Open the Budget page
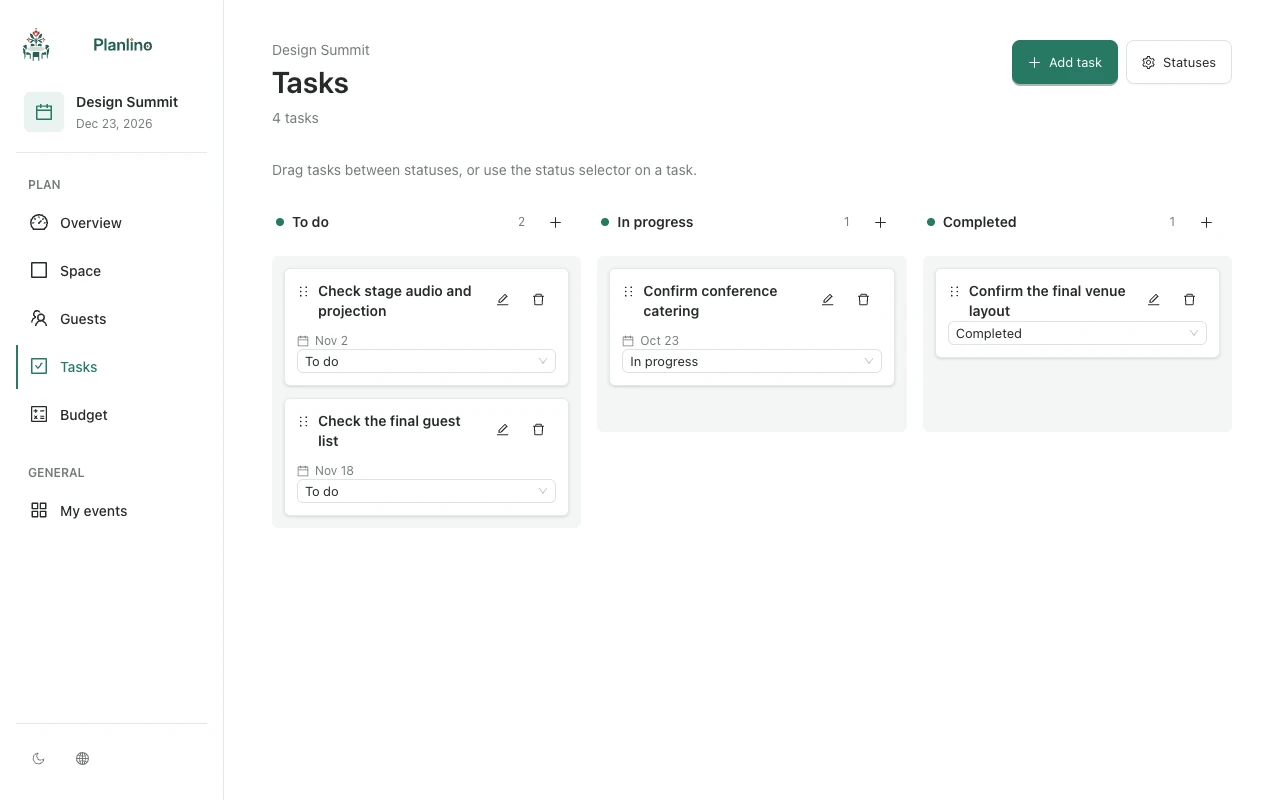The width and height of the screenshot is (1280, 800). 112,415
